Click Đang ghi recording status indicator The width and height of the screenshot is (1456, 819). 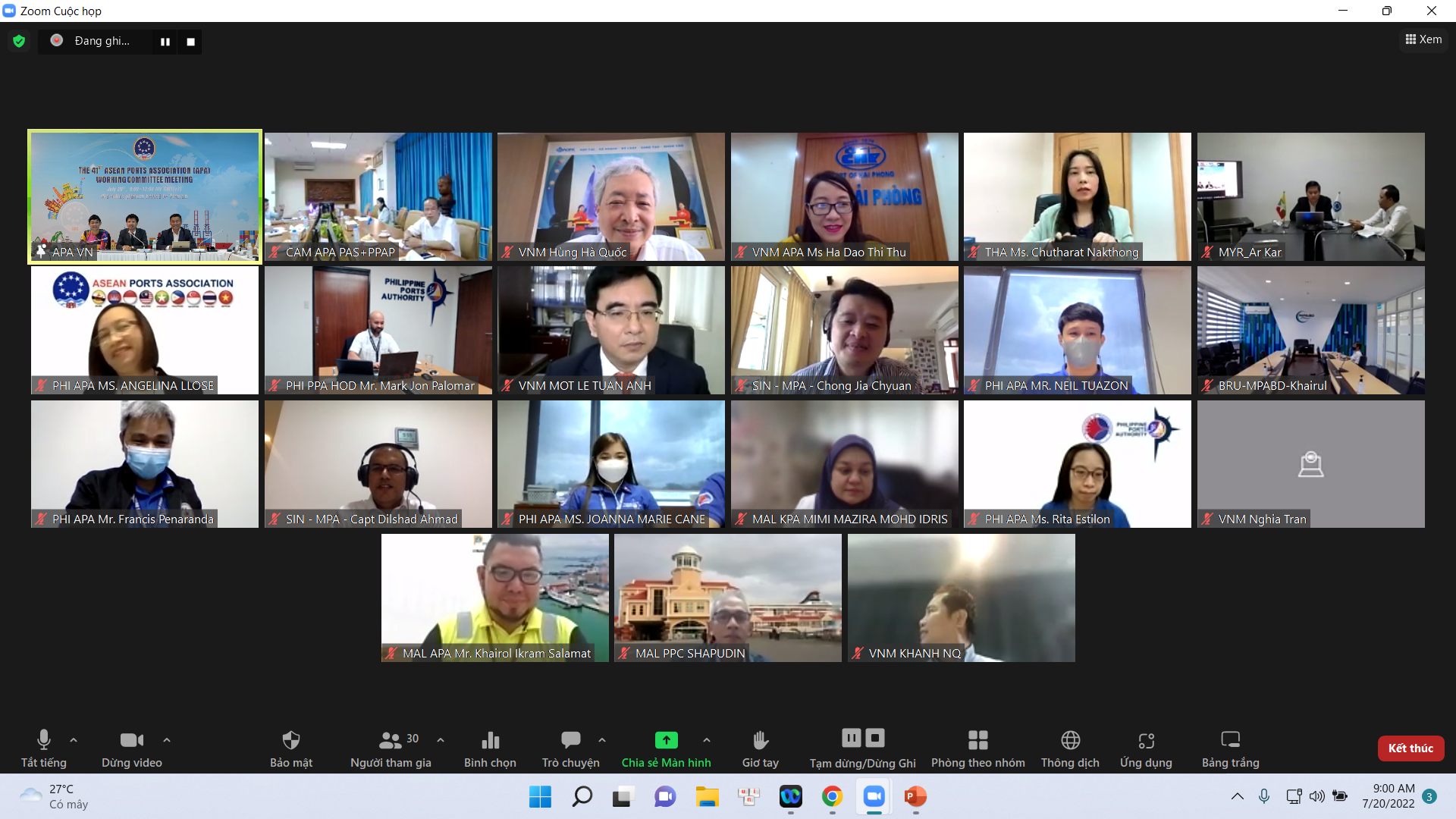(91, 41)
